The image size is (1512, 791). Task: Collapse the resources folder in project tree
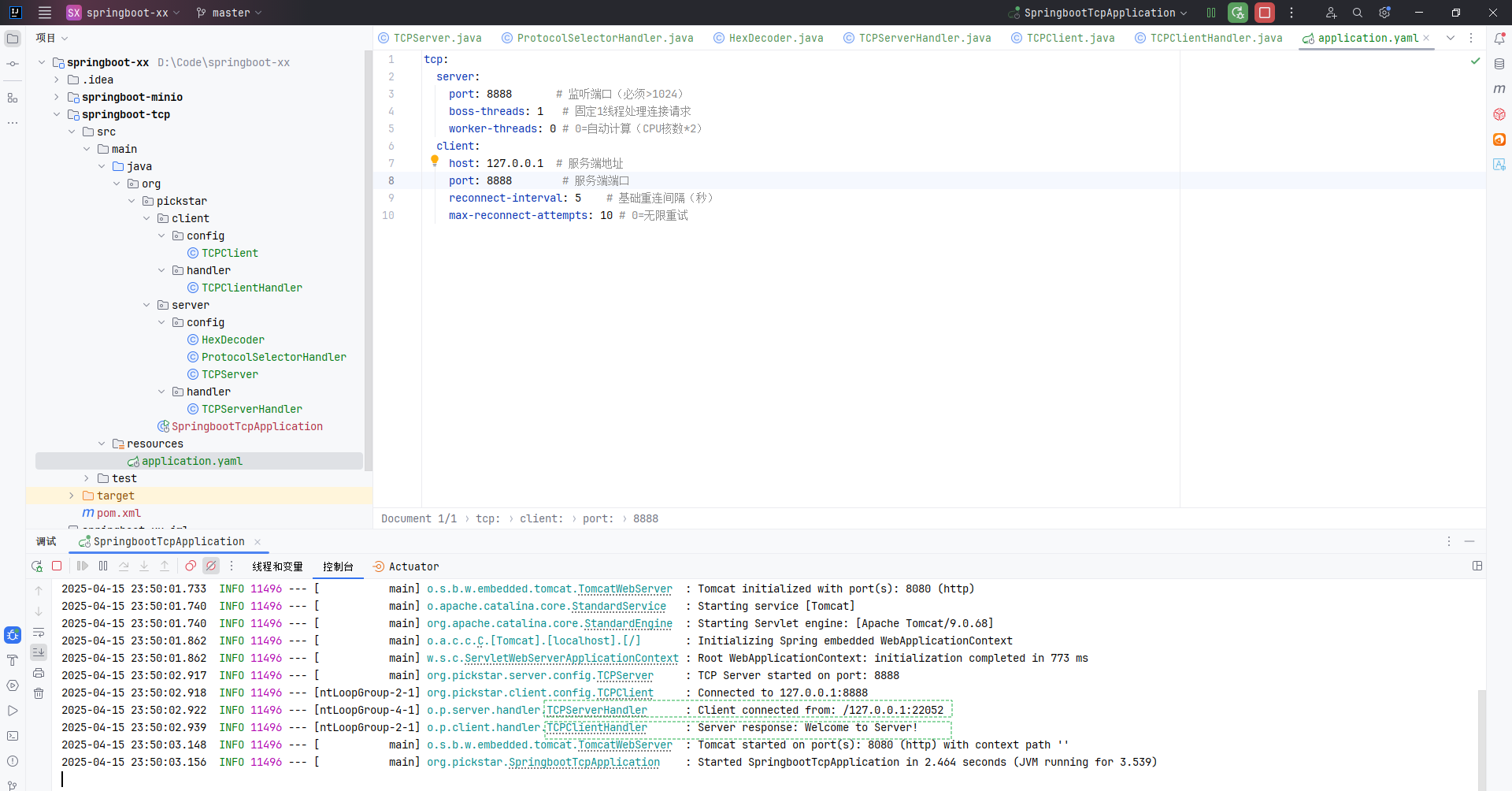[101, 444]
